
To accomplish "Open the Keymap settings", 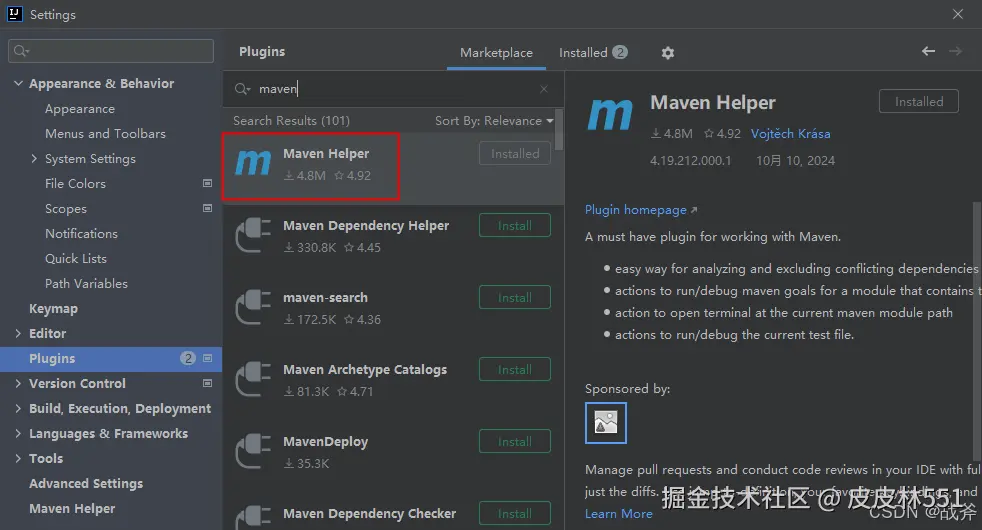I will (x=53, y=309).
